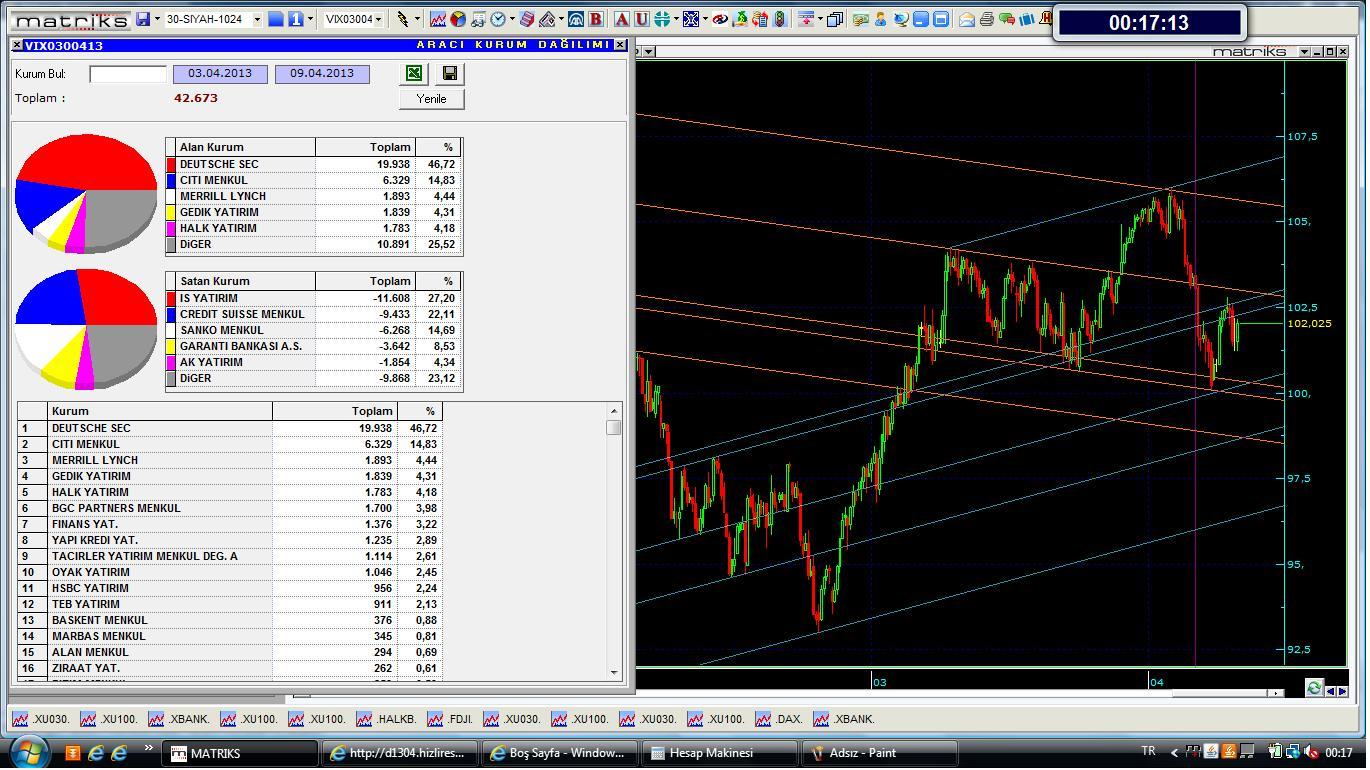The image size is (1370, 770).
Task: Switch to the .FDJI. chart tab
Action: tap(450, 719)
